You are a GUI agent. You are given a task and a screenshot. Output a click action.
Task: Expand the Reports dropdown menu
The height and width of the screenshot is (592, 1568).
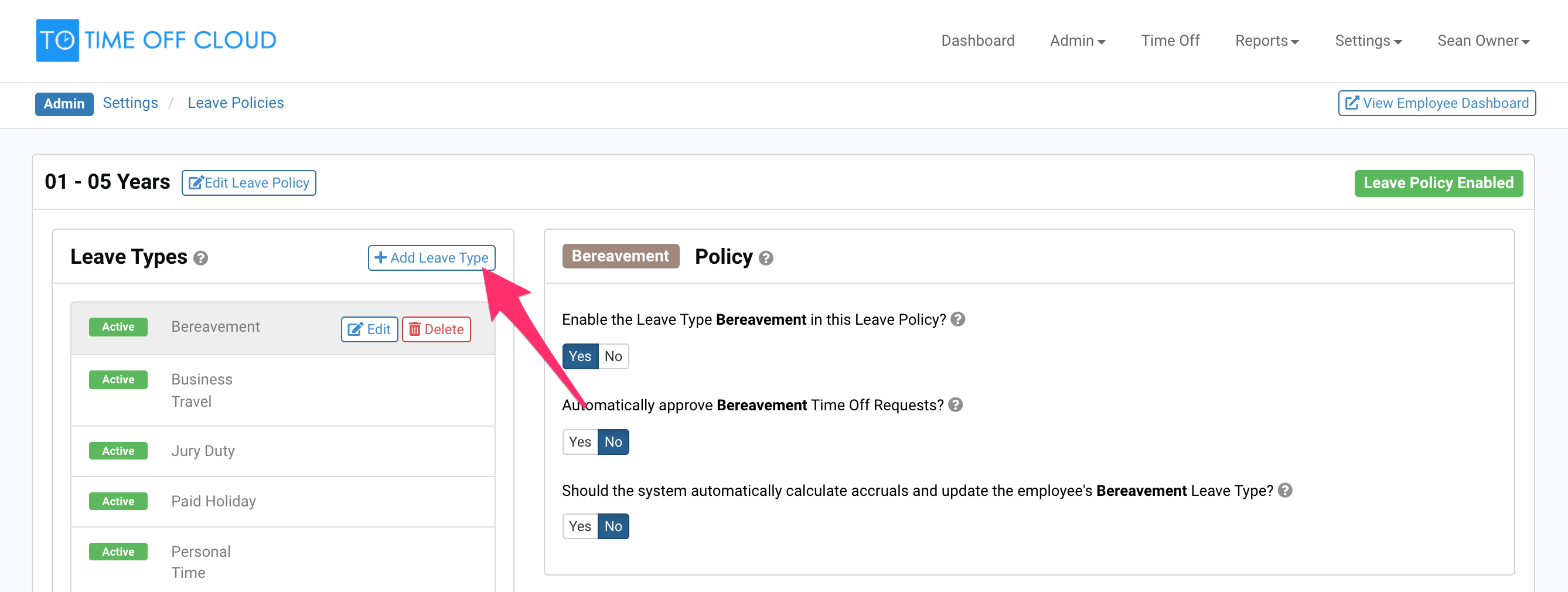pyautogui.click(x=1267, y=41)
